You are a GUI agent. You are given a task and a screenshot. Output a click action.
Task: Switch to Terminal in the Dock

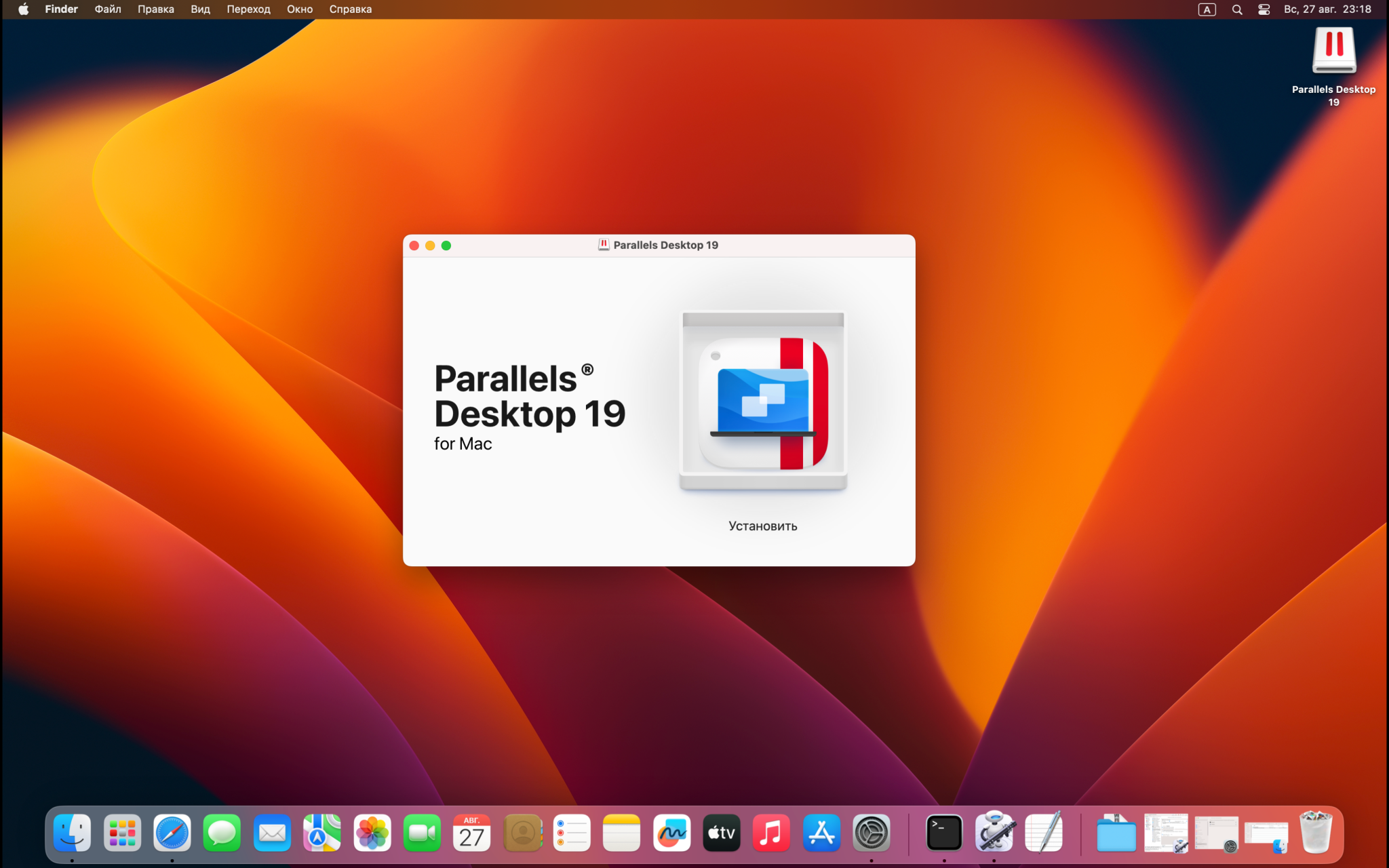click(944, 833)
